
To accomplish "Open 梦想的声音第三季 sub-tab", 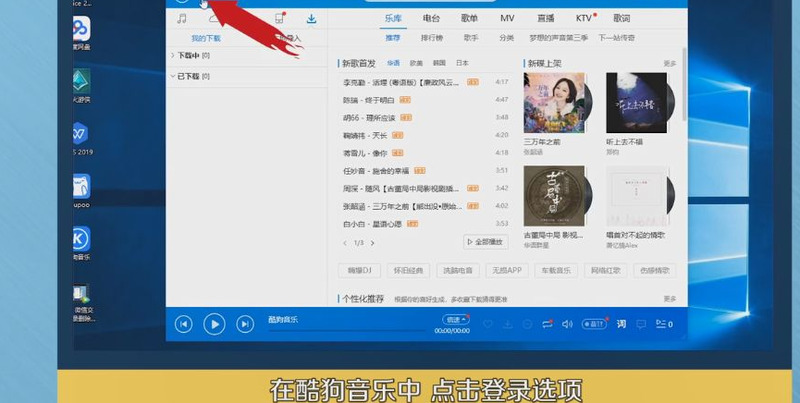I will [559, 38].
